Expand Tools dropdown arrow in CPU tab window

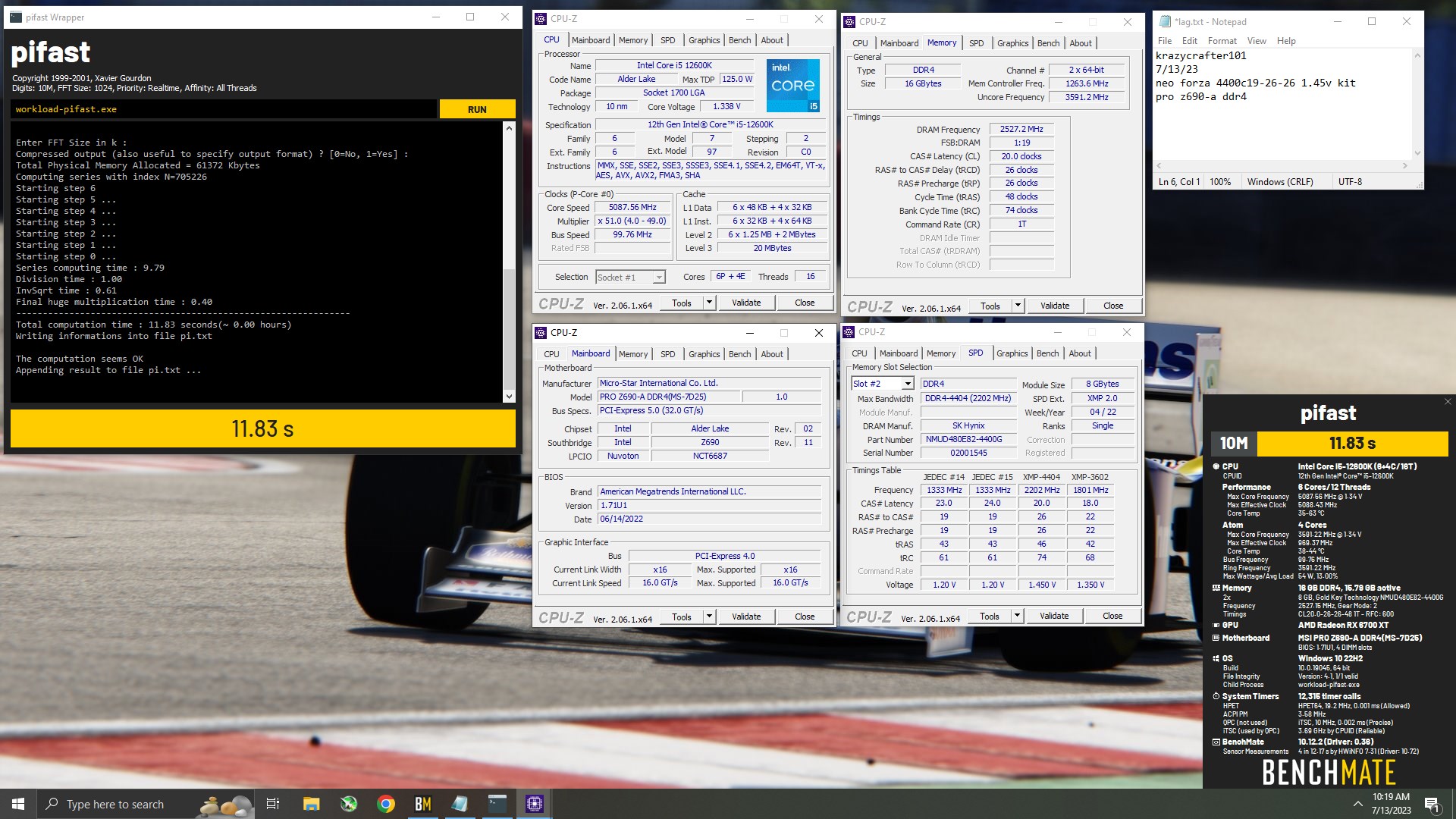(x=709, y=303)
